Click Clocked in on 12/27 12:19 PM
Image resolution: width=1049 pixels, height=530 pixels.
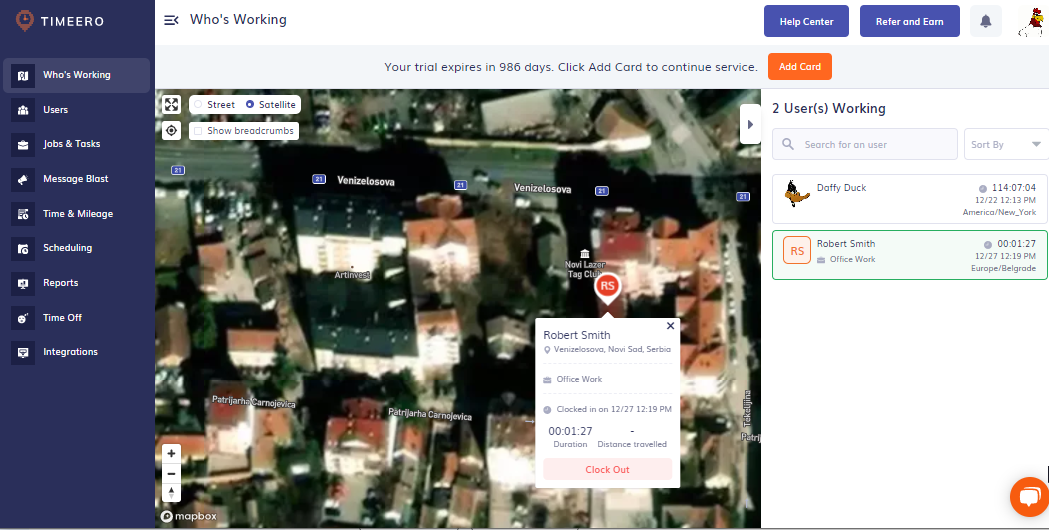[x=614, y=409]
